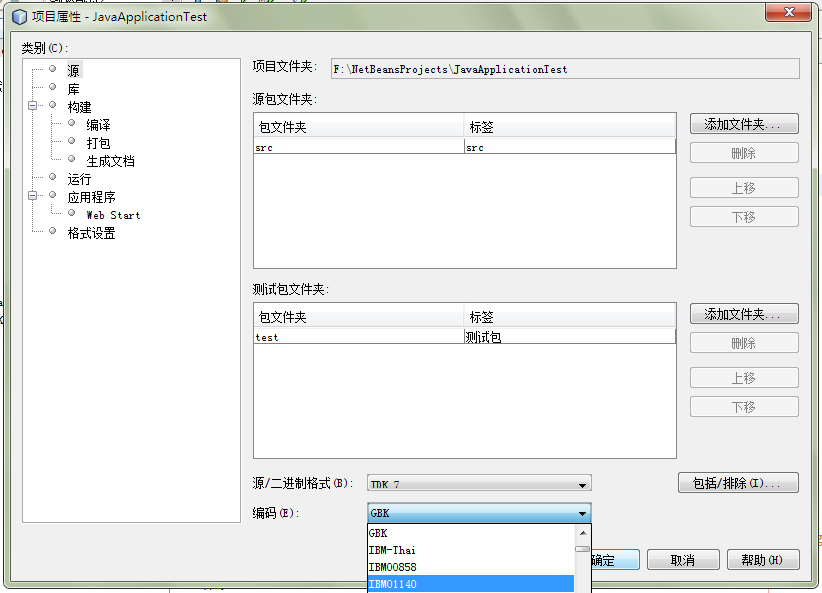Click 包文件夹 header in source table
This screenshot has height=593, width=822.
click(x=359, y=127)
